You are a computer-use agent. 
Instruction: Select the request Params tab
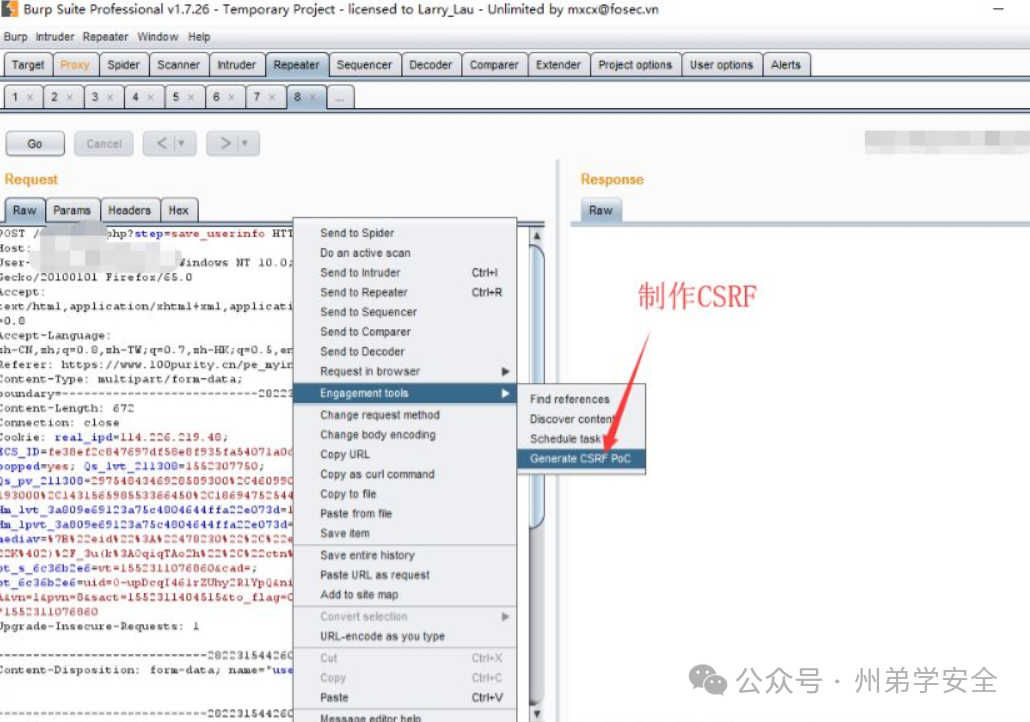click(x=72, y=210)
